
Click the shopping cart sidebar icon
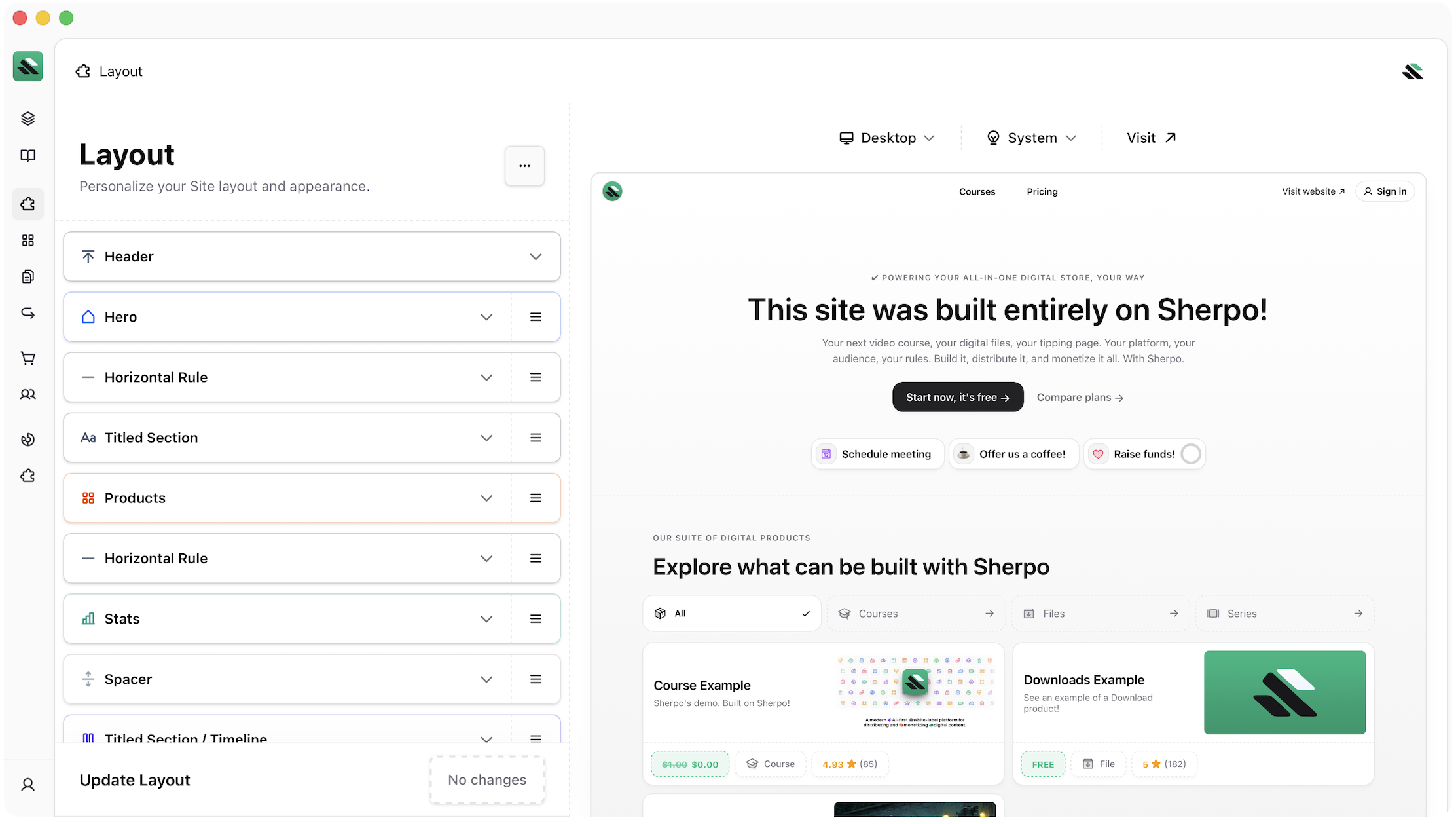[x=27, y=358]
